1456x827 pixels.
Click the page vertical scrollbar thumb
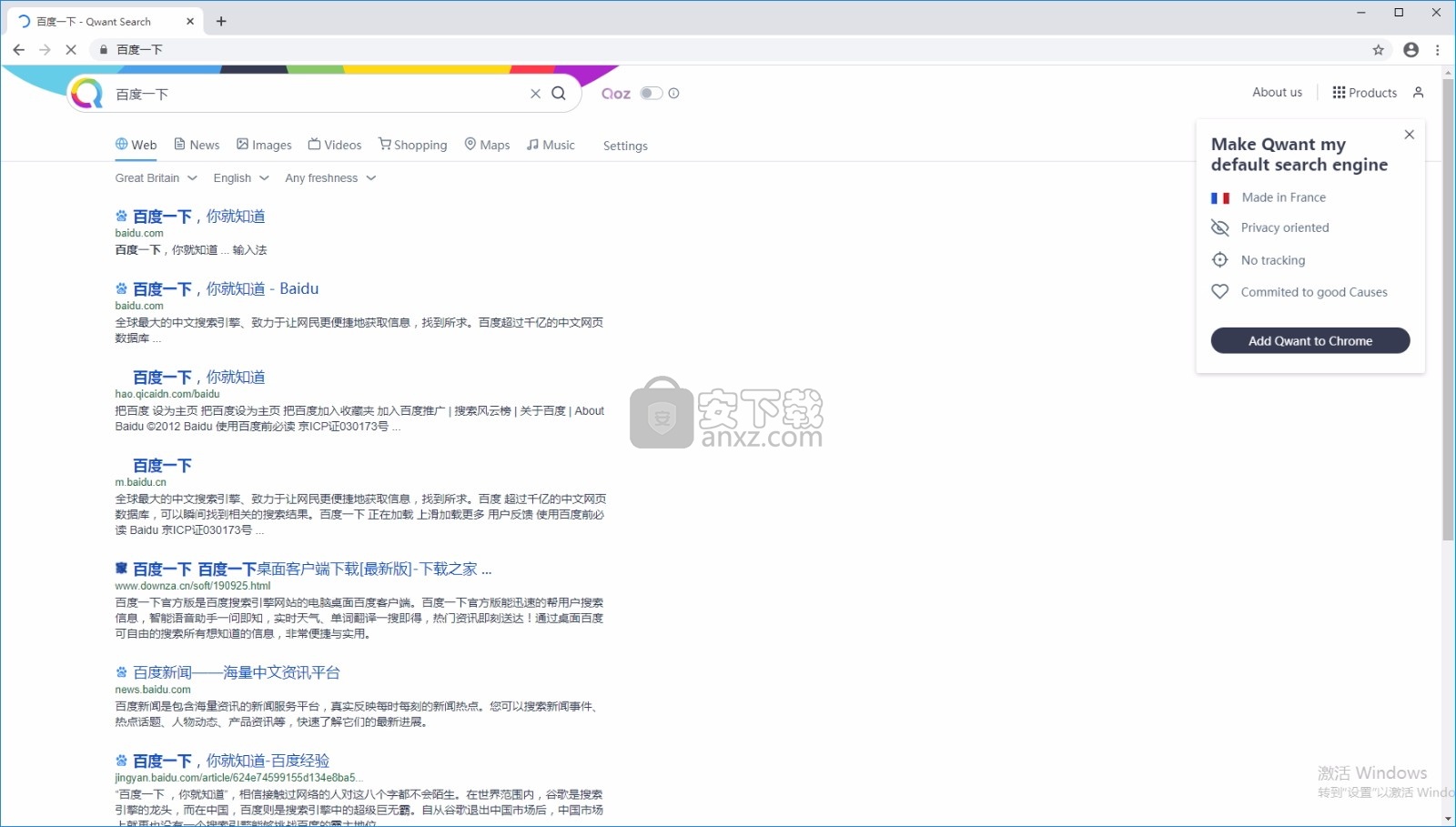pos(1448,309)
